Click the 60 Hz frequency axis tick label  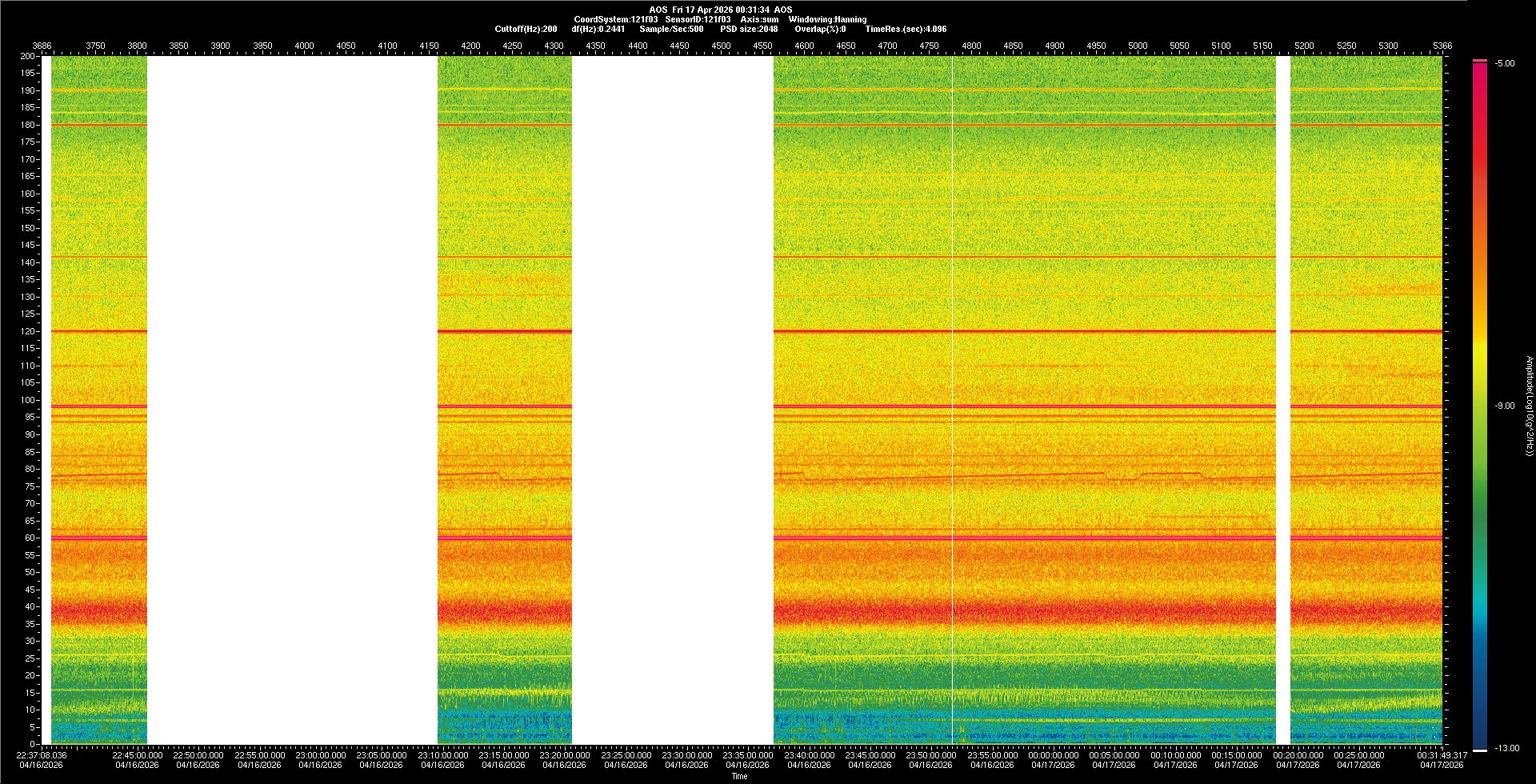[x=30, y=538]
